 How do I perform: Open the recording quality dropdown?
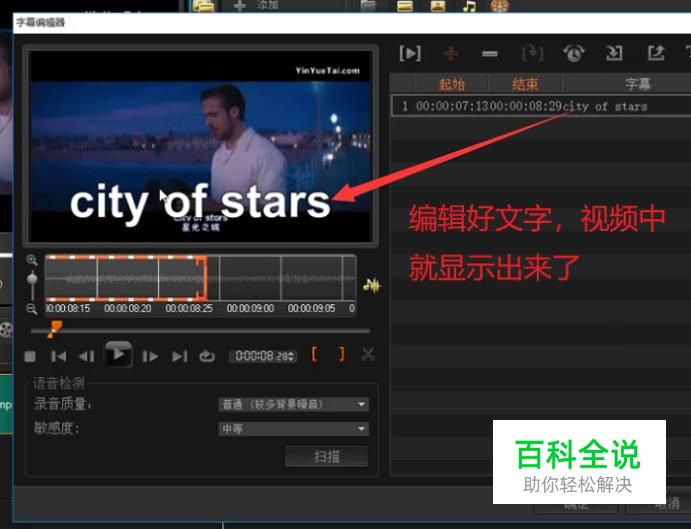tap(293, 404)
